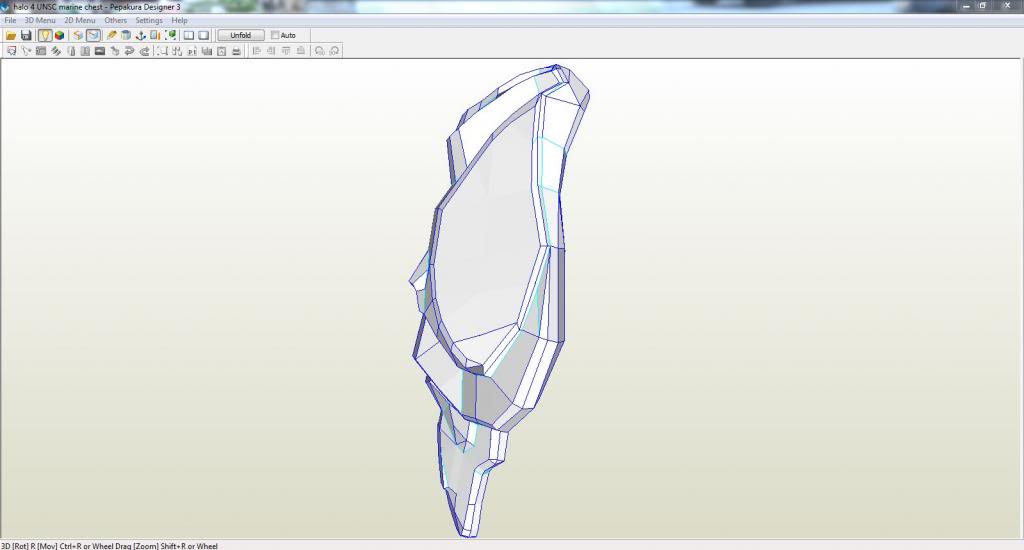This screenshot has height=550, width=1024.
Task: Click the bar-chart-like icon in second row
Action: pyautogui.click(x=206, y=51)
